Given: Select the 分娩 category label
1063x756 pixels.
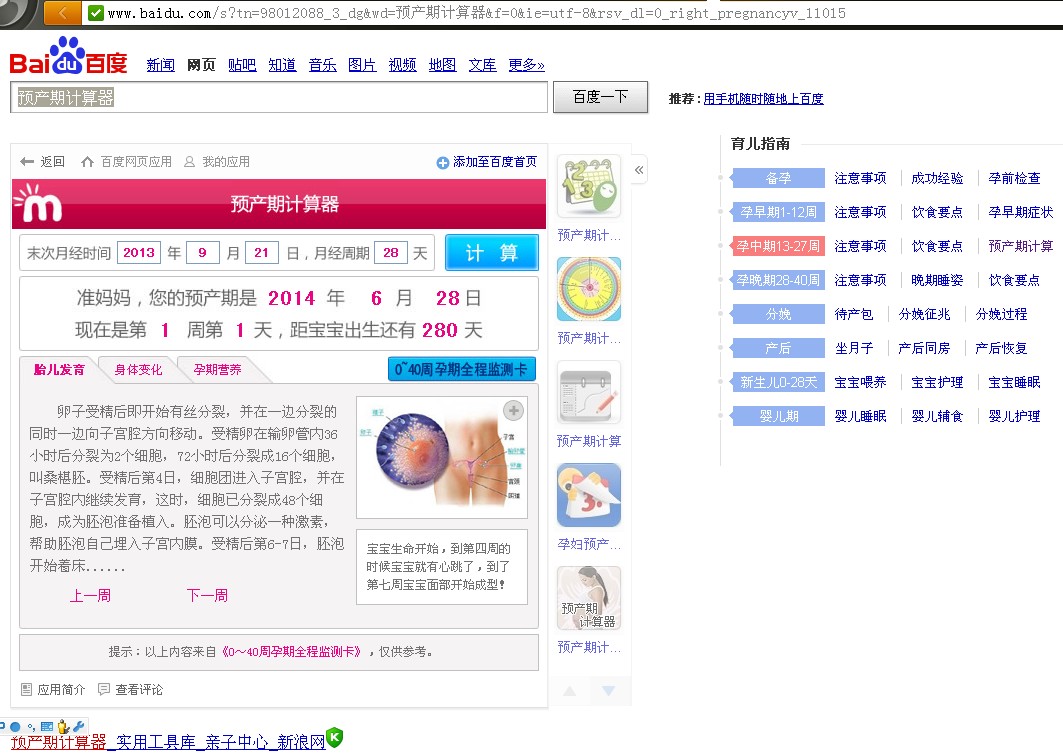Looking at the screenshot, I should [778, 314].
